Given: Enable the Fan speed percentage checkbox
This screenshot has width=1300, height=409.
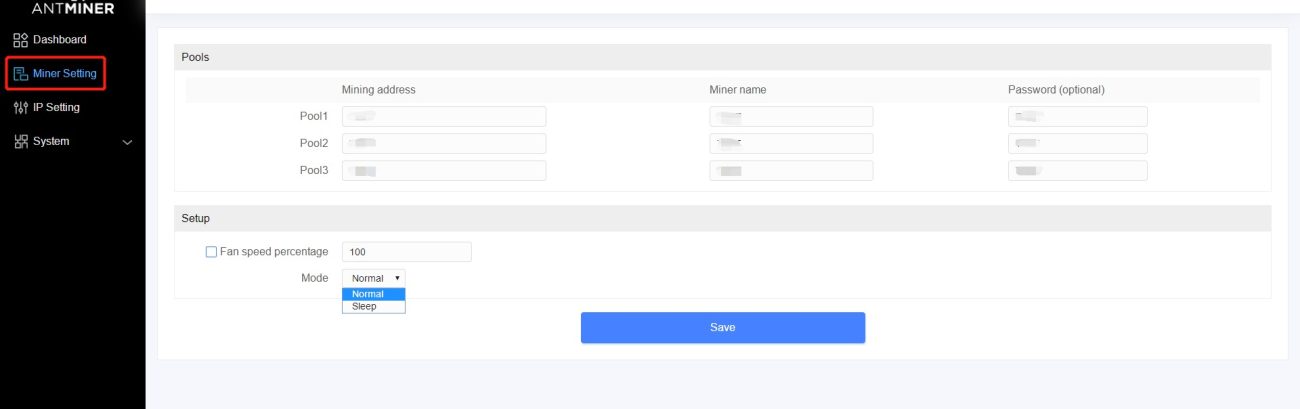Looking at the screenshot, I should 211,252.
